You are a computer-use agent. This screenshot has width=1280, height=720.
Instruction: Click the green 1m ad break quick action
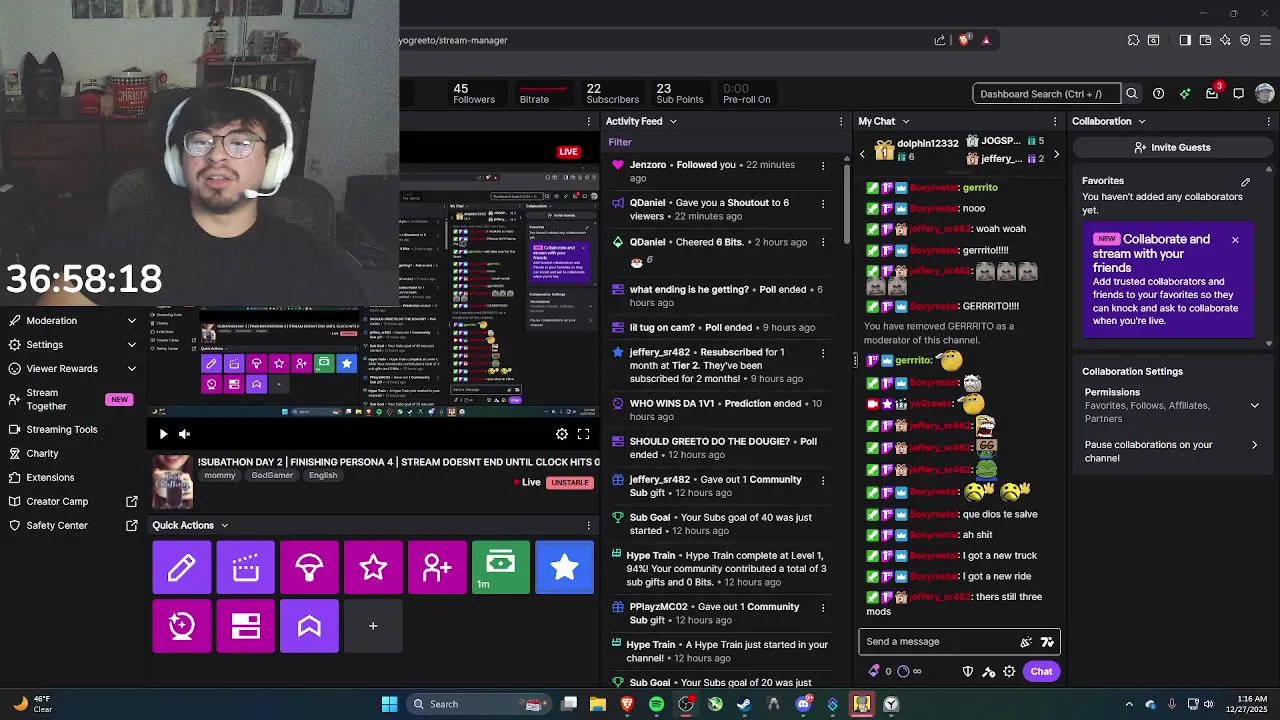pos(501,567)
